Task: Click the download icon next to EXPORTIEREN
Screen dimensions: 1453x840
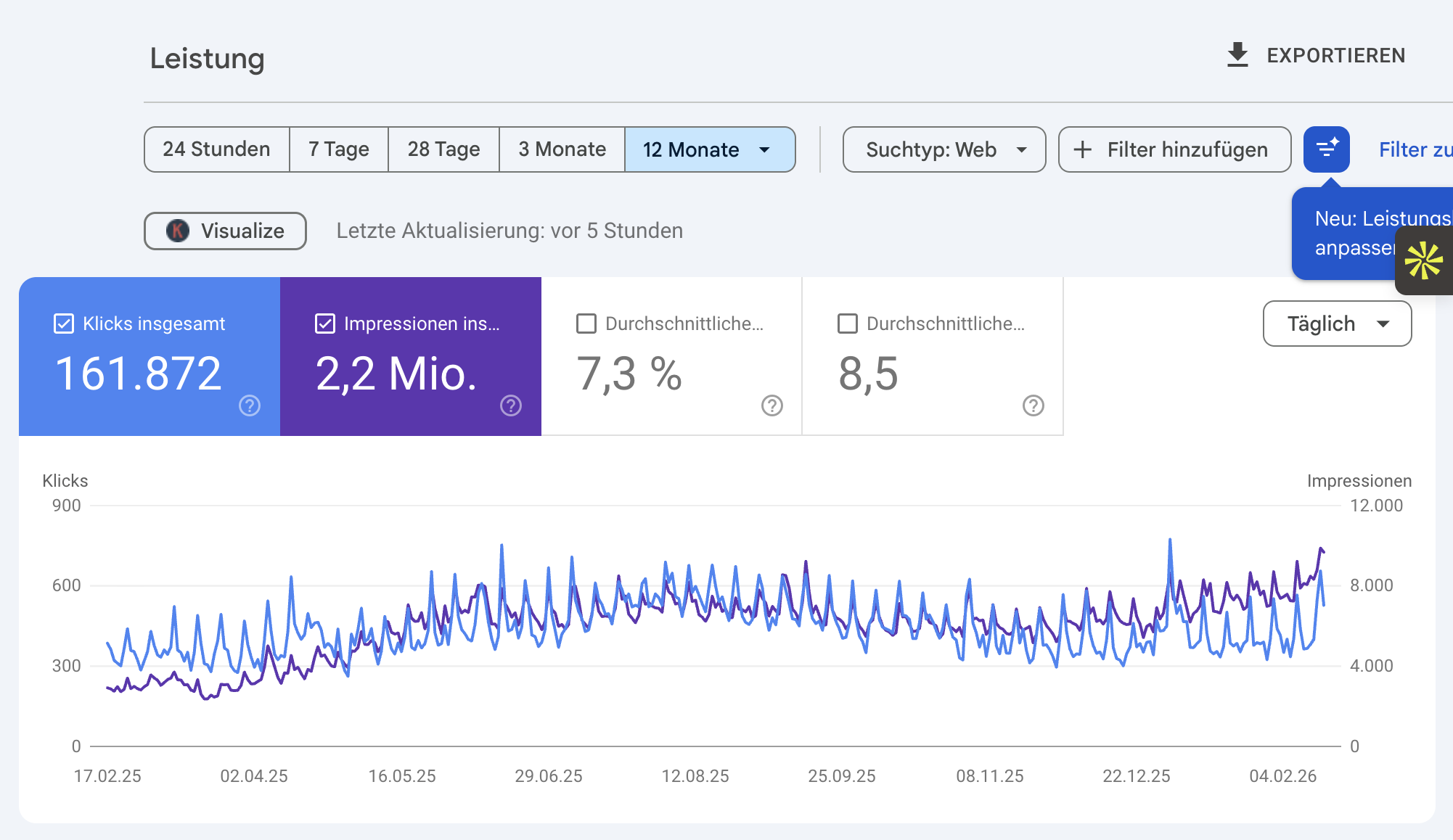Action: click(1237, 54)
